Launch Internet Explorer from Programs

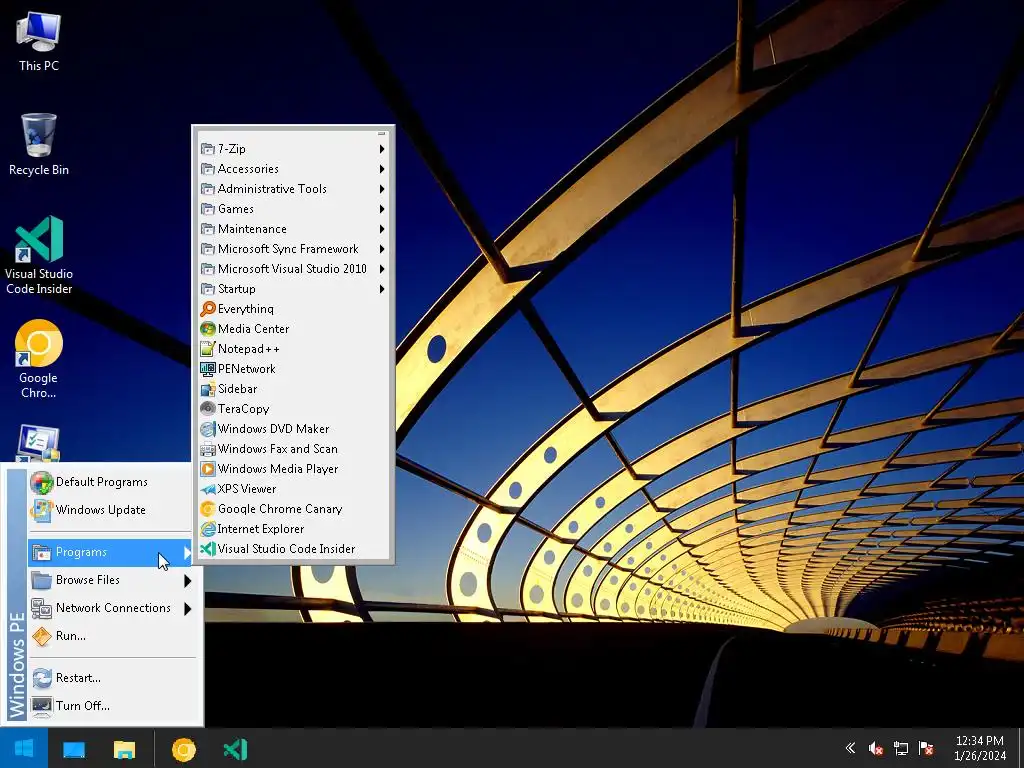pos(293,529)
